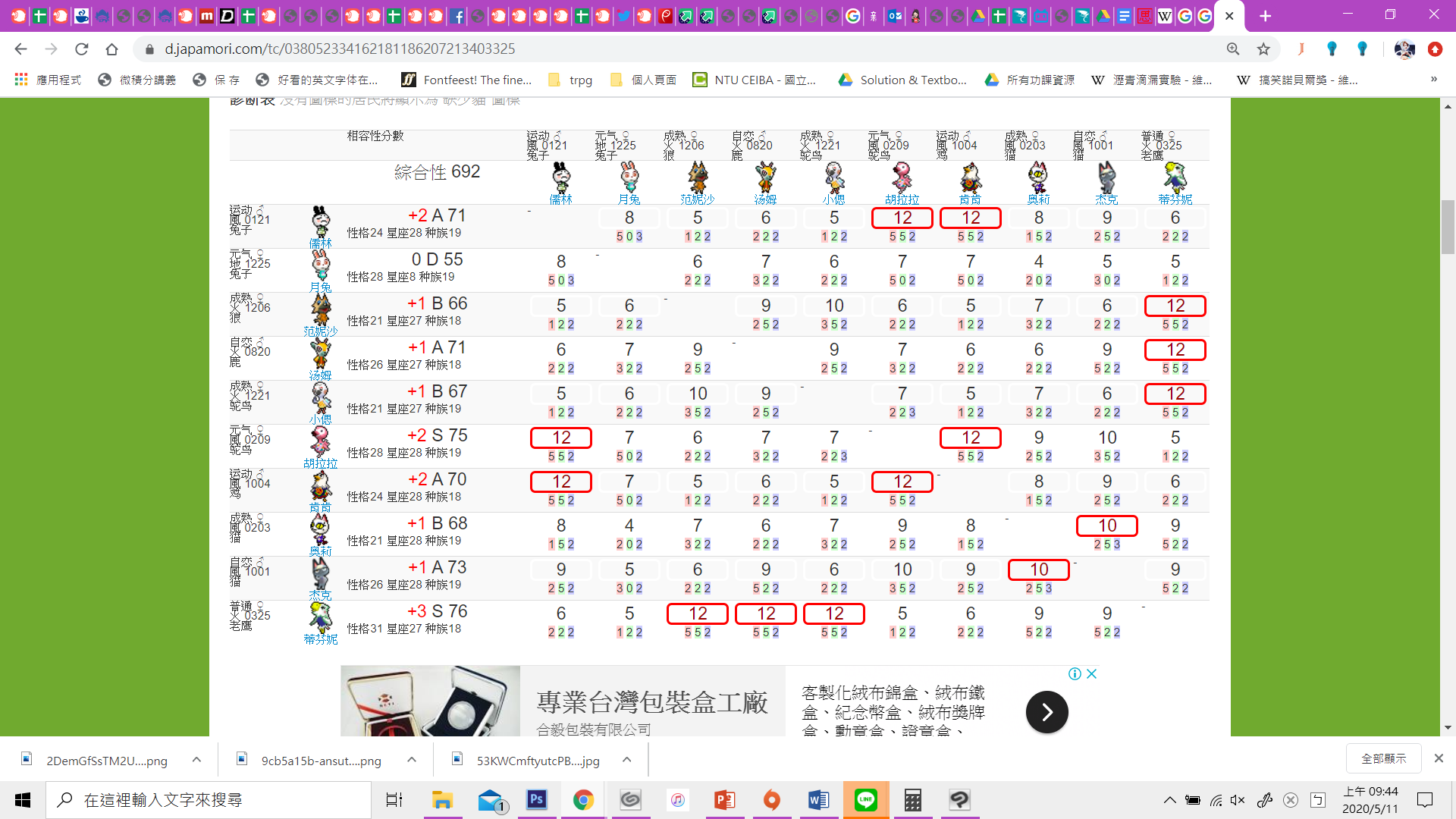1456x819 pixels.
Task: Open ad info icon
Action: tap(1075, 673)
